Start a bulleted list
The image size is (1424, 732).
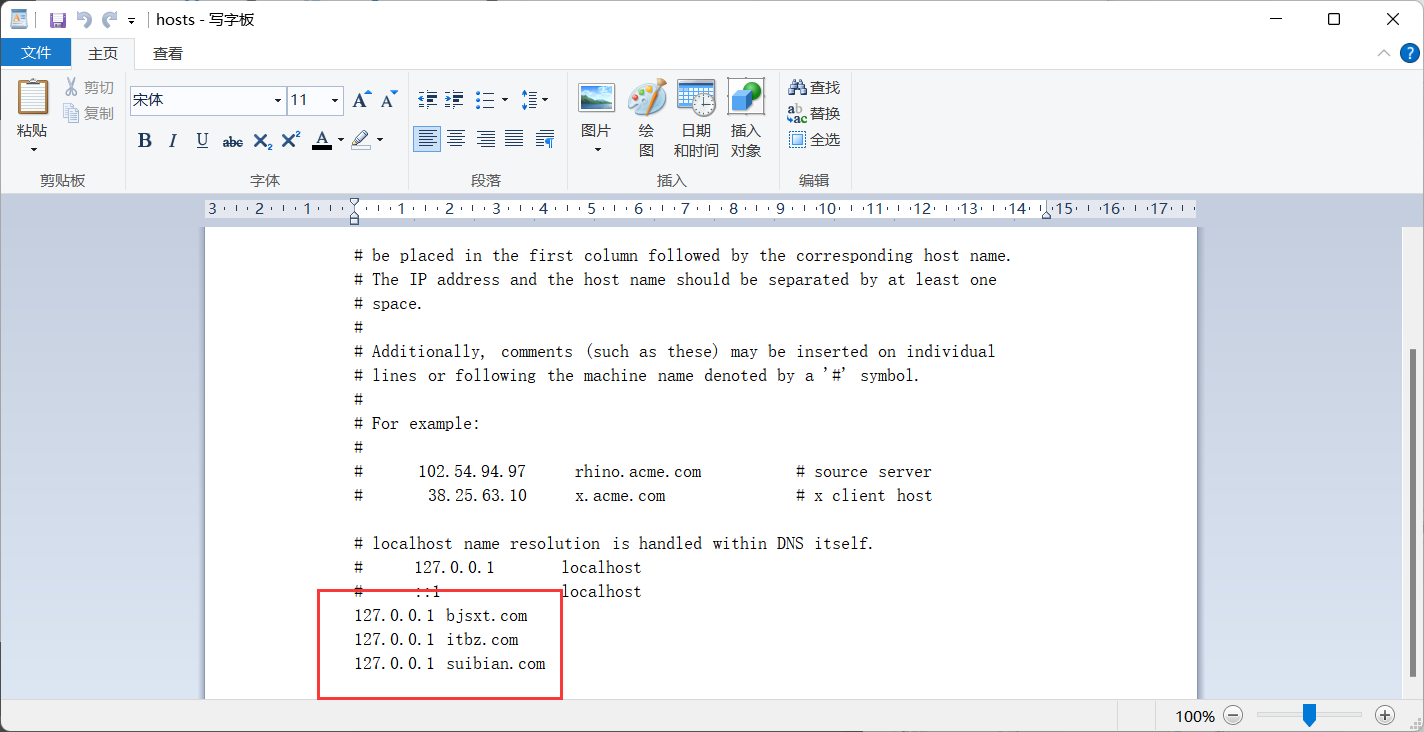485,100
